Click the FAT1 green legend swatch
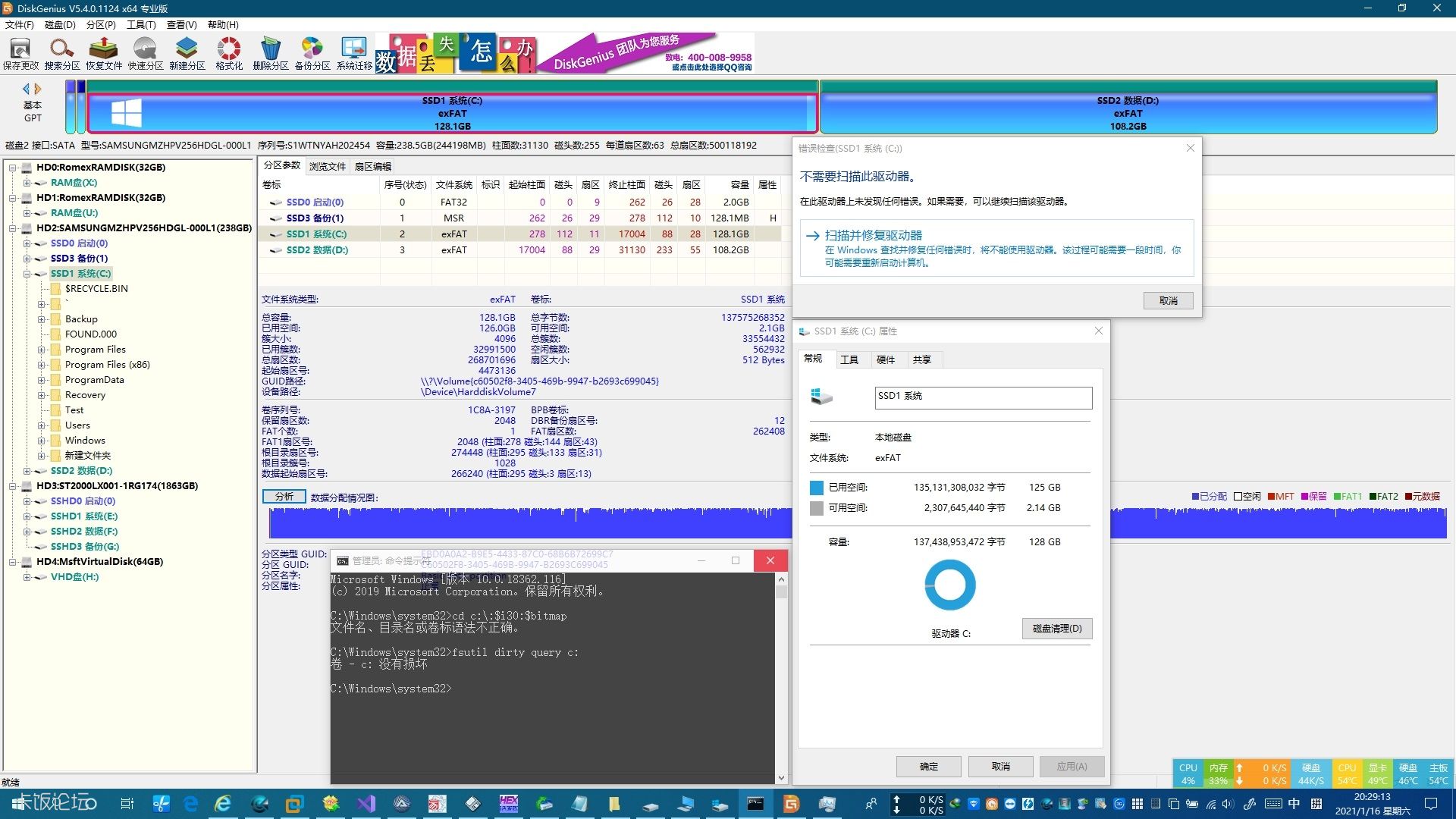 pyautogui.click(x=1338, y=497)
